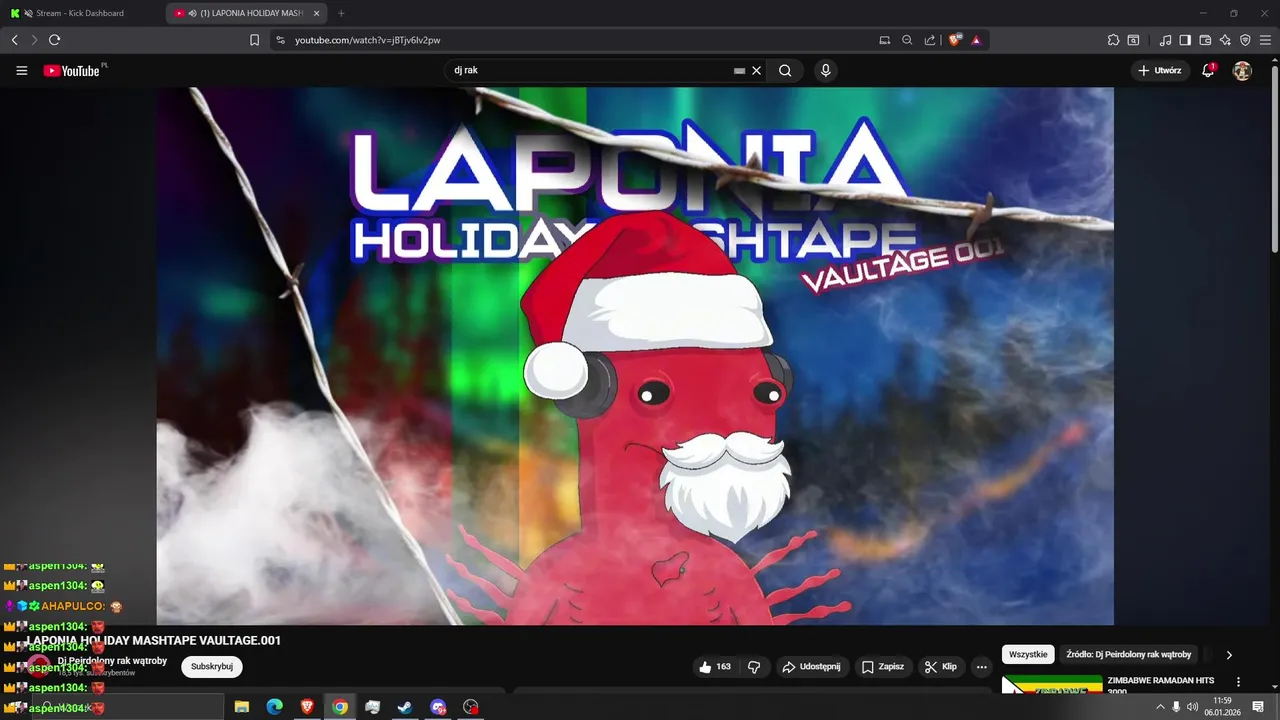Screen dimensions: 1280x720
Task: Open the browser main hamburger menu
Action: click(1266, 40)
